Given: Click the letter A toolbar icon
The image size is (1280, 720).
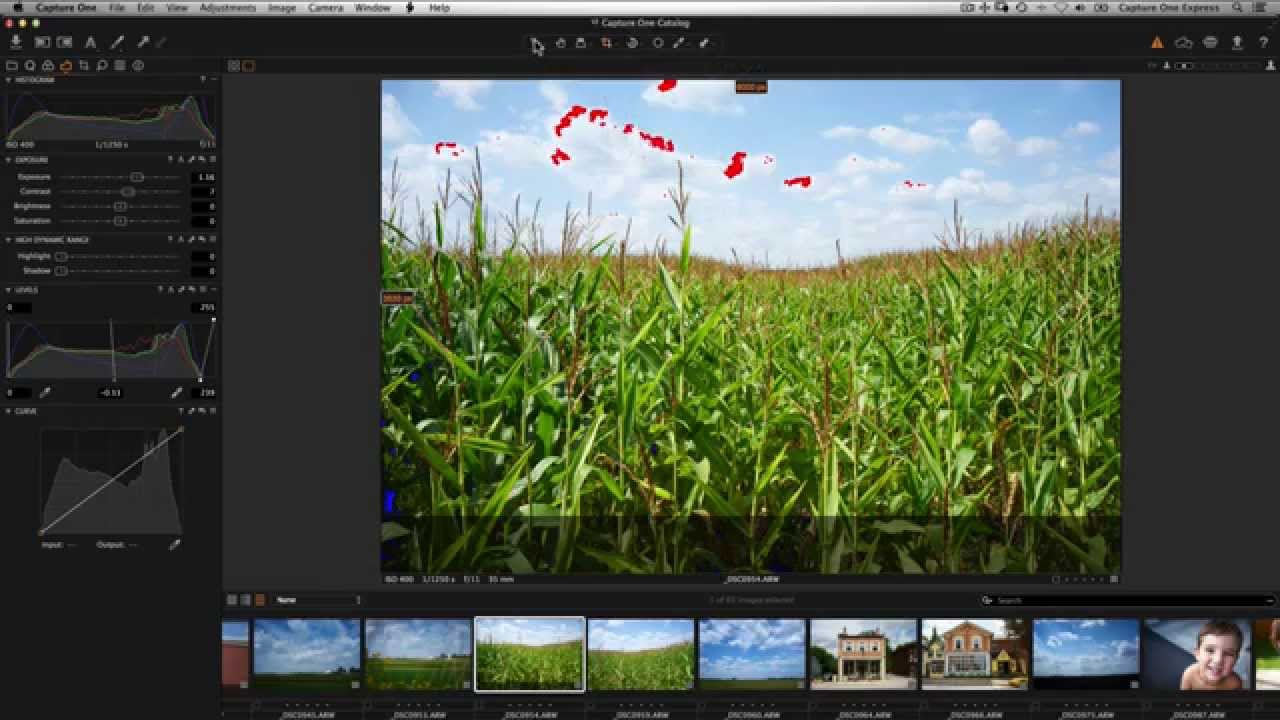Looking at the screenshot, I should click(90, 43).
